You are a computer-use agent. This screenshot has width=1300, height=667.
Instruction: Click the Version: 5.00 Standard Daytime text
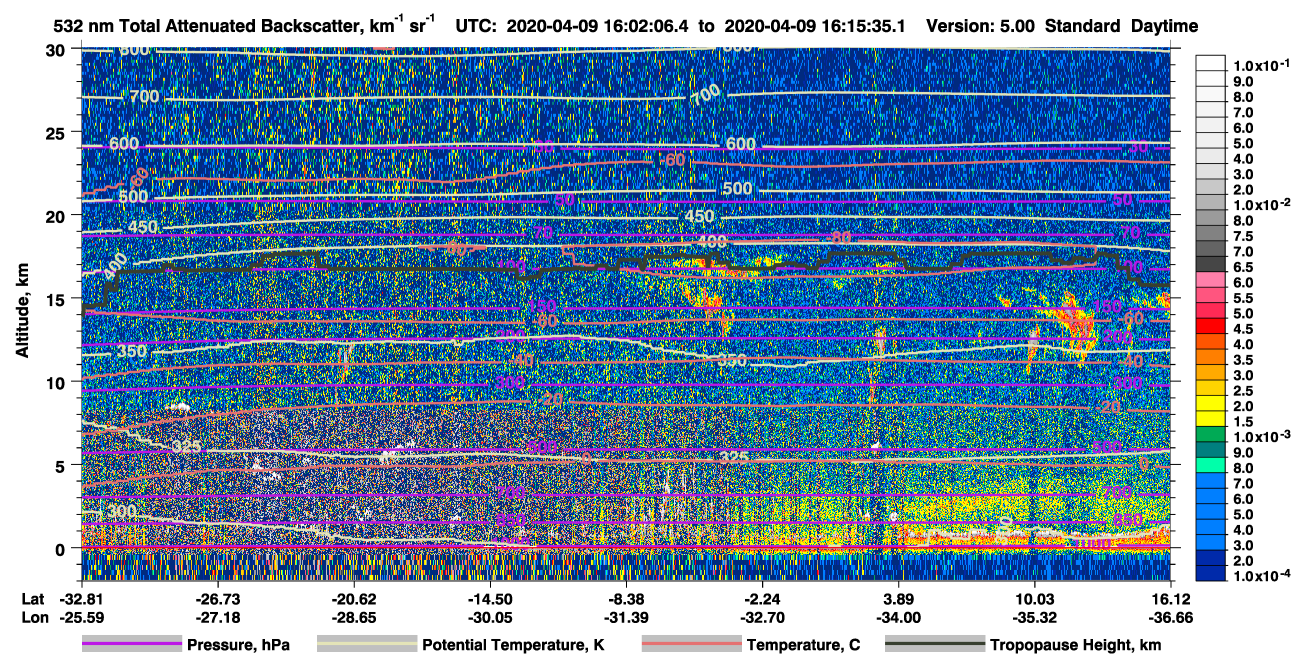point(1062,26)
